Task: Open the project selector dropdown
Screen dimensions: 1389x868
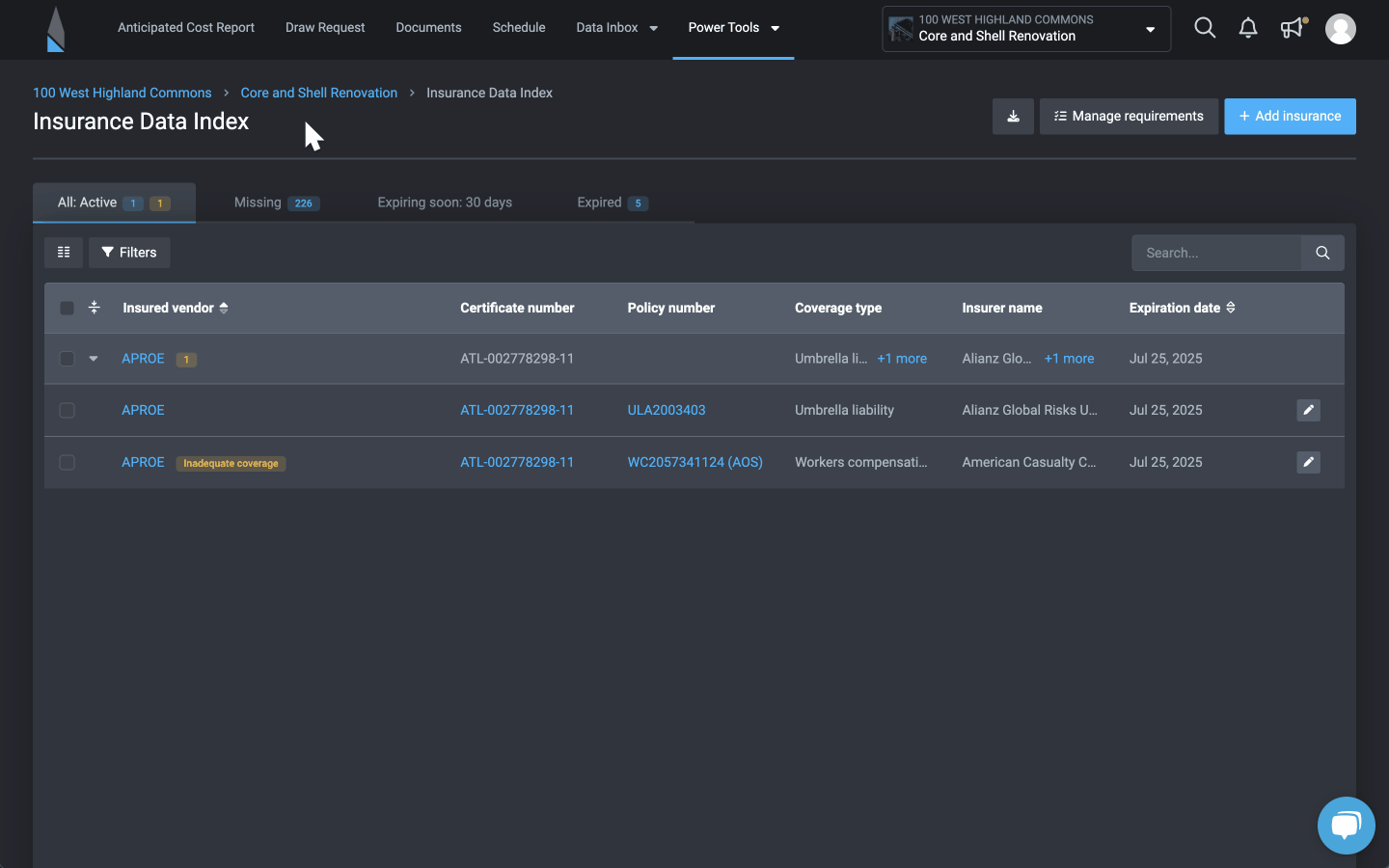Action: 1026,29
